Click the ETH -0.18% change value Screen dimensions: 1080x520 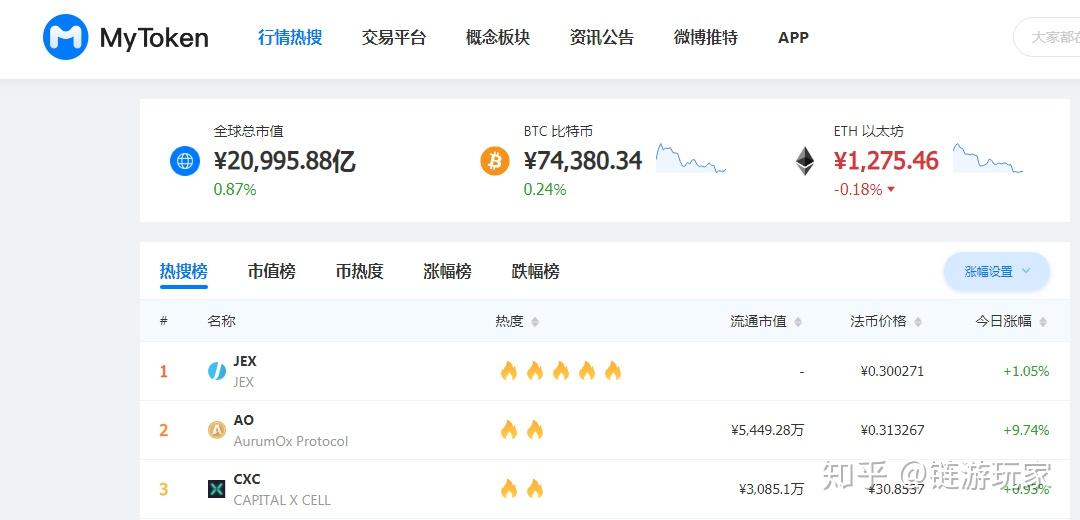click(858, 189)
